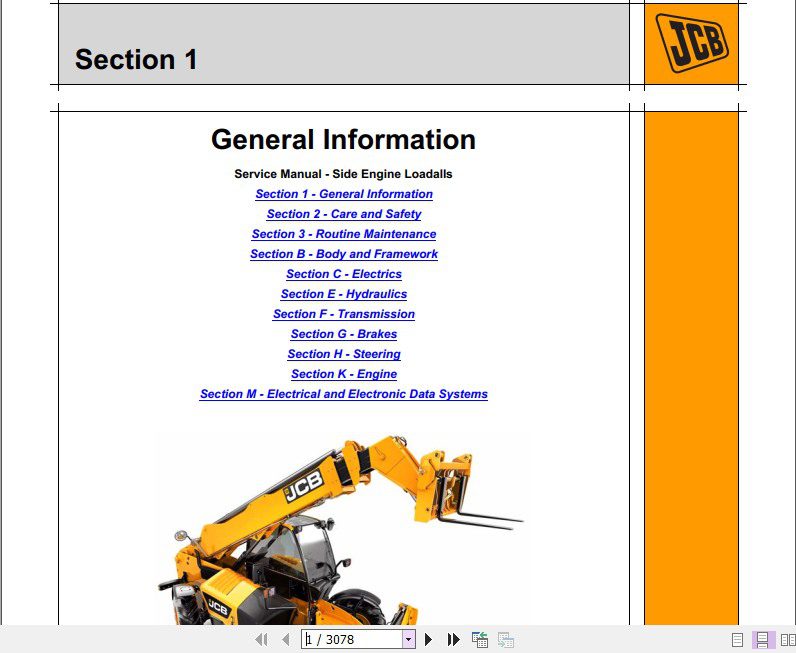Switch to continuous page layout
Screen dimensions: 796x653
pos(762,640)
